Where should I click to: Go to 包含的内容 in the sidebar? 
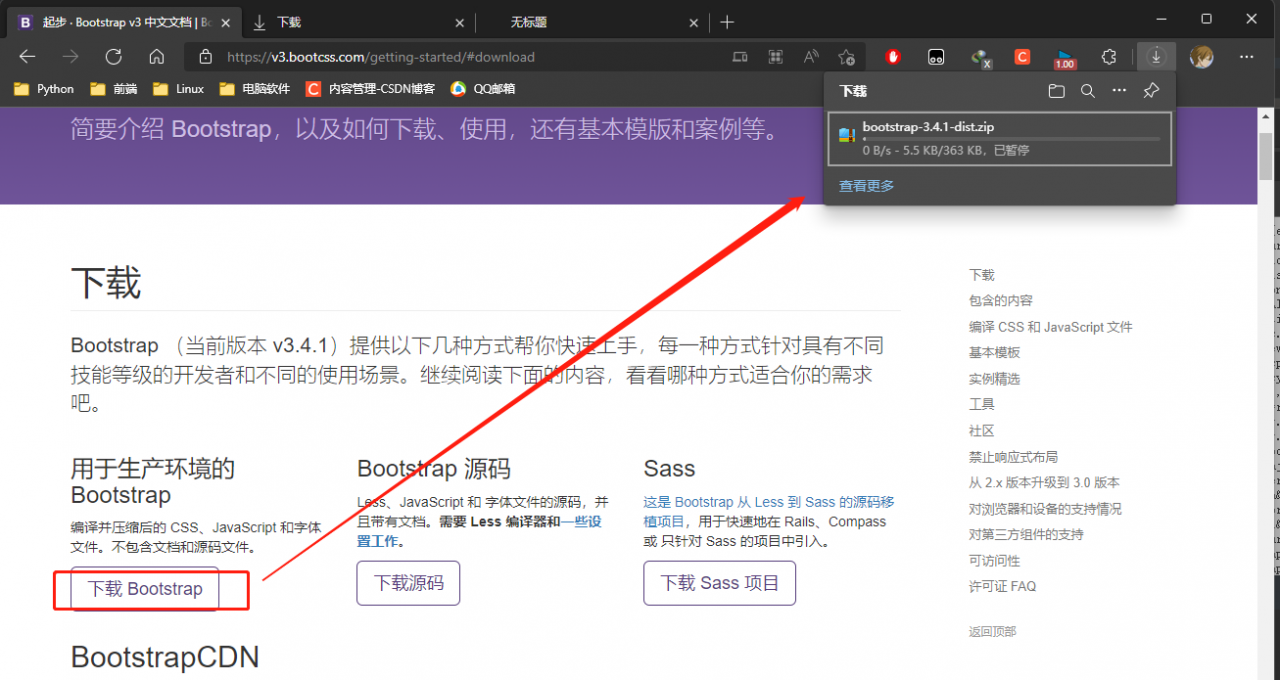[x=1001, y=301]
